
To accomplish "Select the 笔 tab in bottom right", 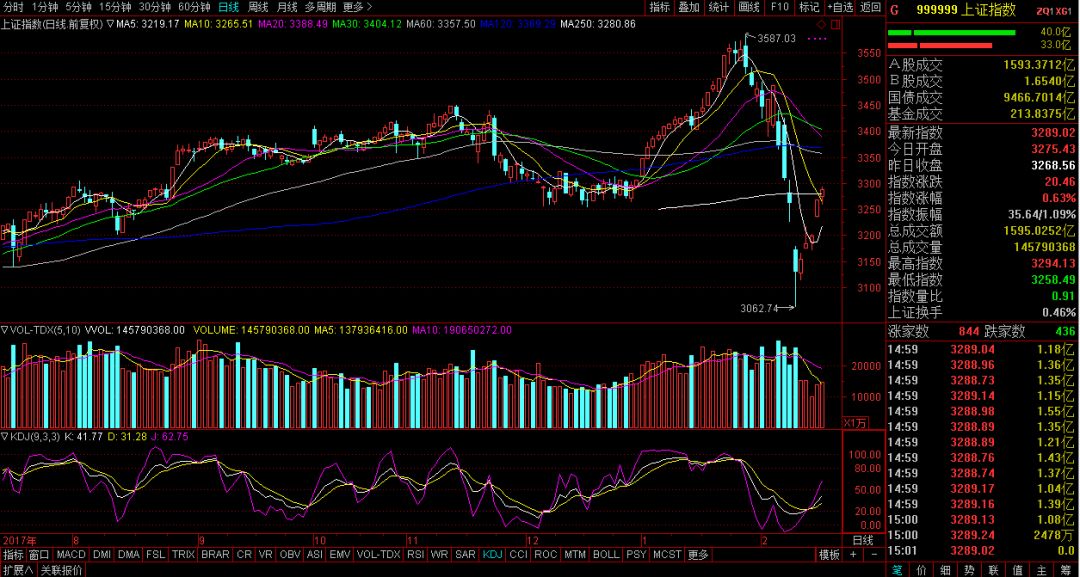I will coord(899,569).
